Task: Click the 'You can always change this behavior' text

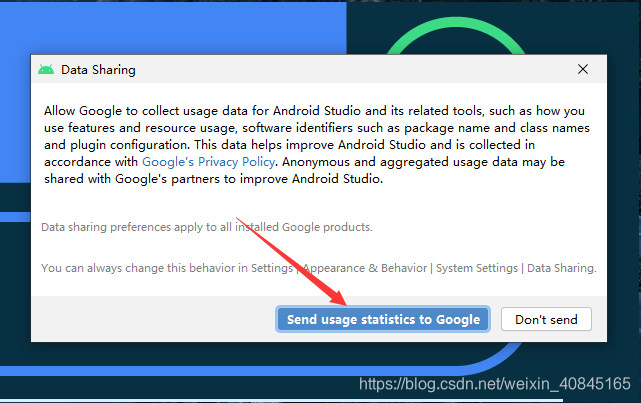Action: pyautogui.click(x=319, y=268)
